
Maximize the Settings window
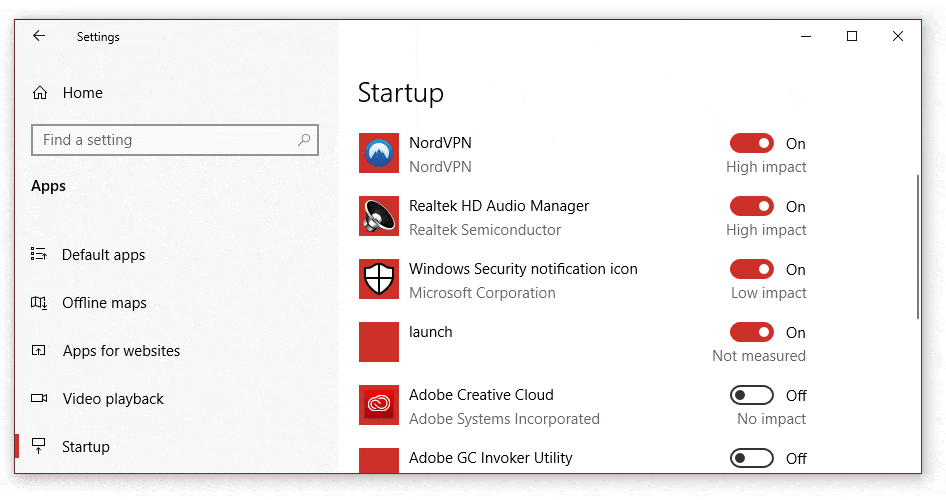pos(852,36)
